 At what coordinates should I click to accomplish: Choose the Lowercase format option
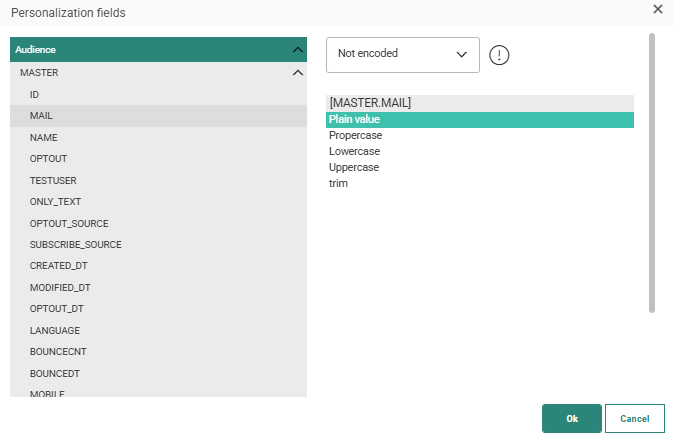coord(354,151)
